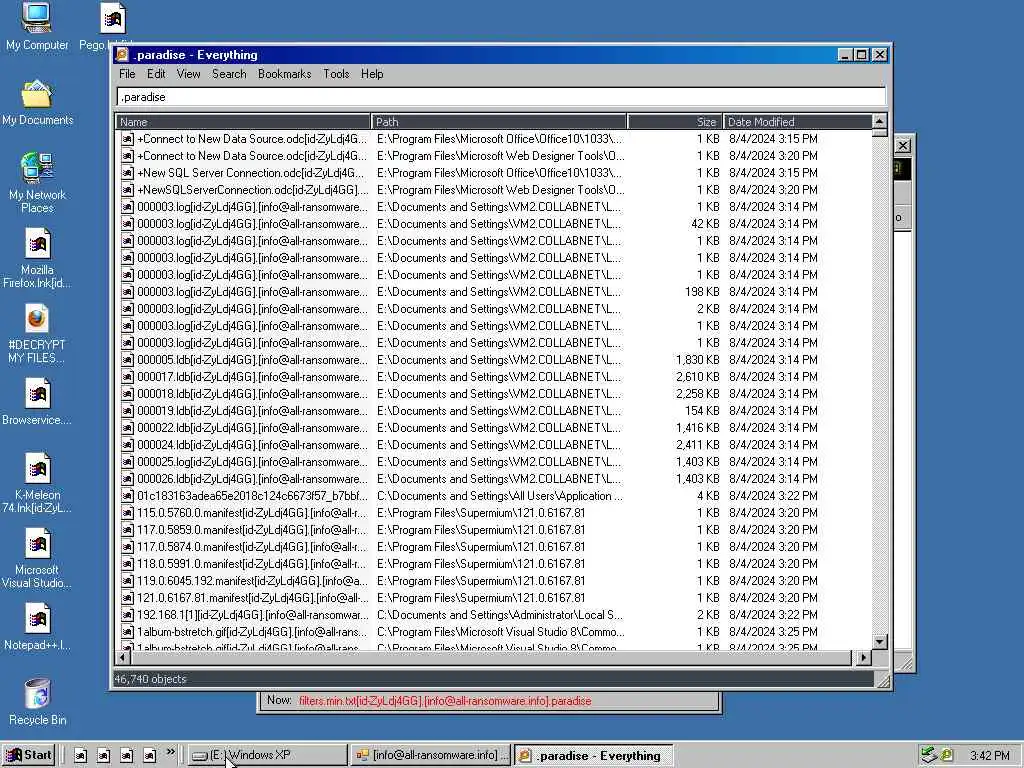
Task: Open the View menu
Action: (x=188, y=74)
